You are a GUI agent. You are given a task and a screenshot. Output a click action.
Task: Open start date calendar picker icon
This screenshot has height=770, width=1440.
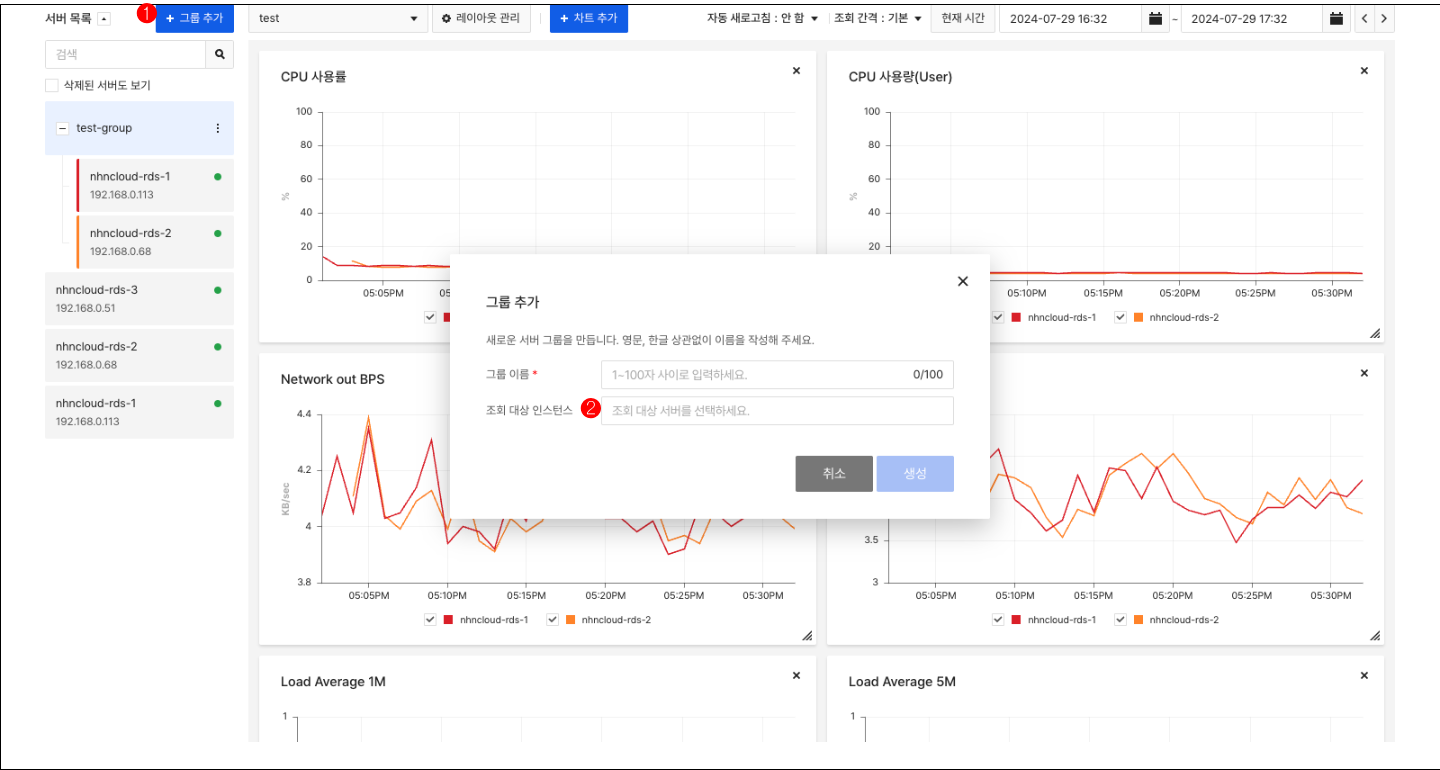tap(1156, 19)
